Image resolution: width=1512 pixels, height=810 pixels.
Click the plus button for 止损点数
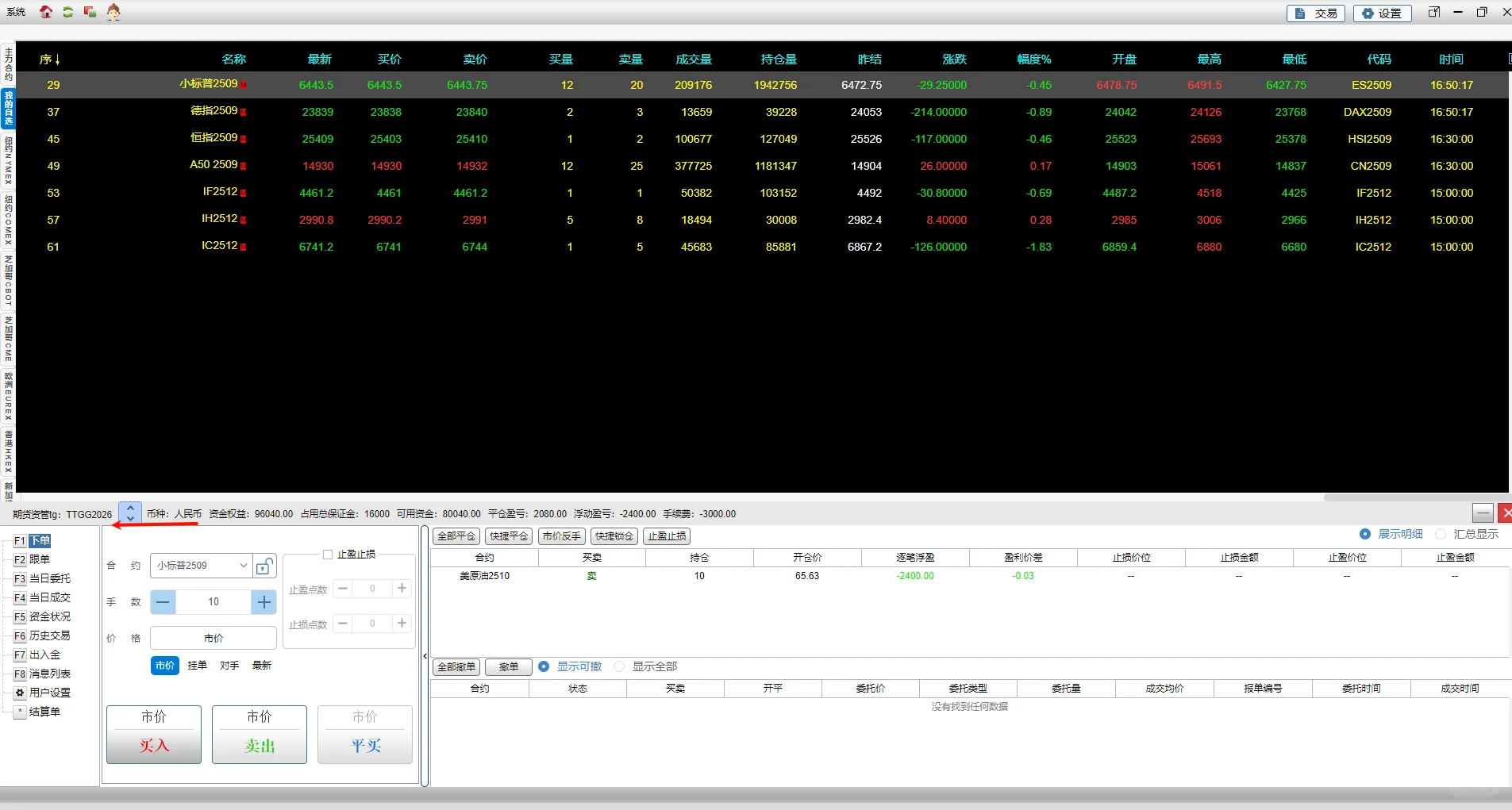click(x=402, y=624)
